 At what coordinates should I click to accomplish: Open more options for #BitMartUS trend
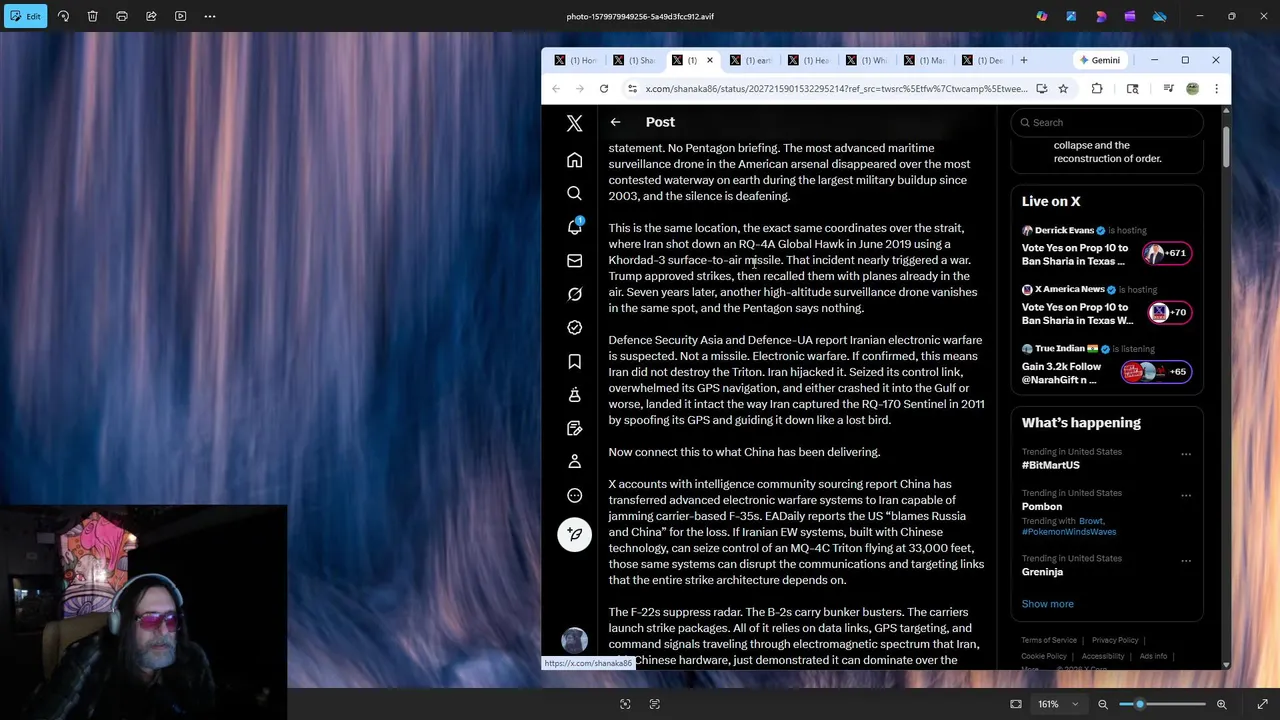(x=1186, y=454)
